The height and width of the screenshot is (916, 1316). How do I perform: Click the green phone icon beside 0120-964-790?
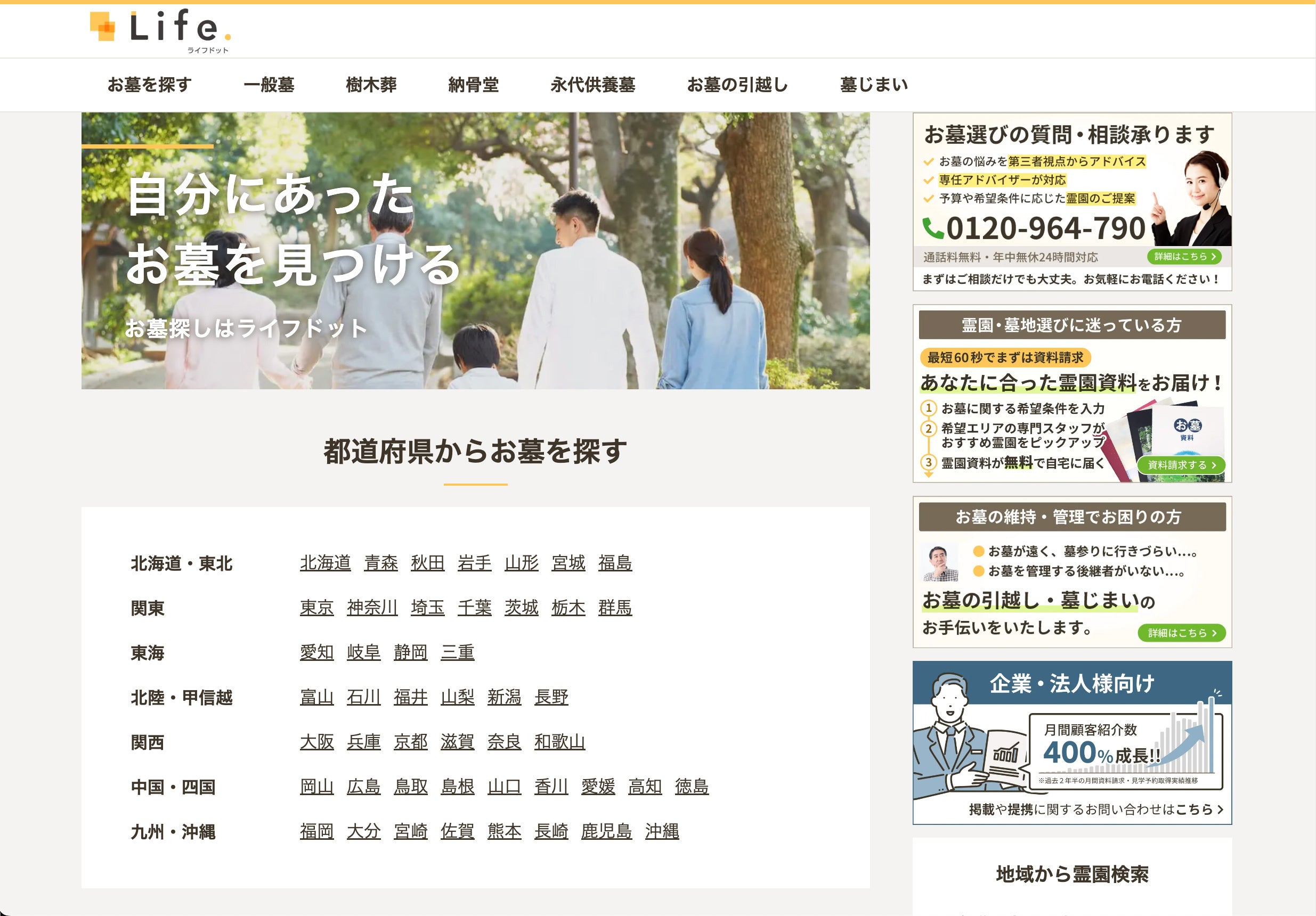click(x=932, y=228)
